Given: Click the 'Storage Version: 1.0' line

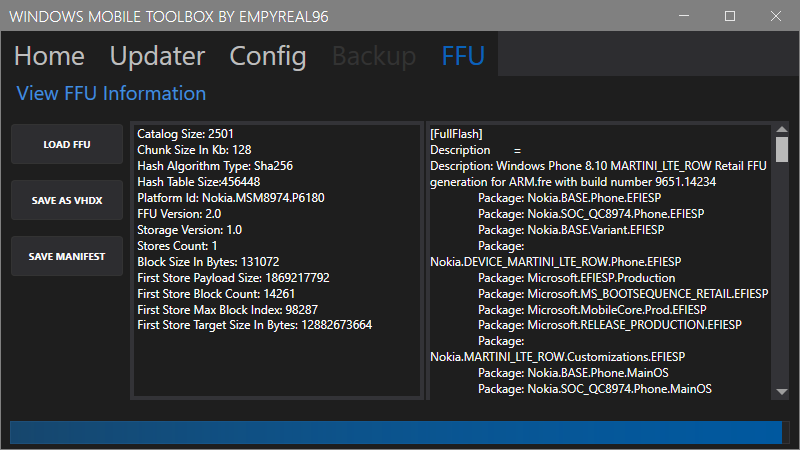Looking at the screenshot, I should [x=189, y=230].
